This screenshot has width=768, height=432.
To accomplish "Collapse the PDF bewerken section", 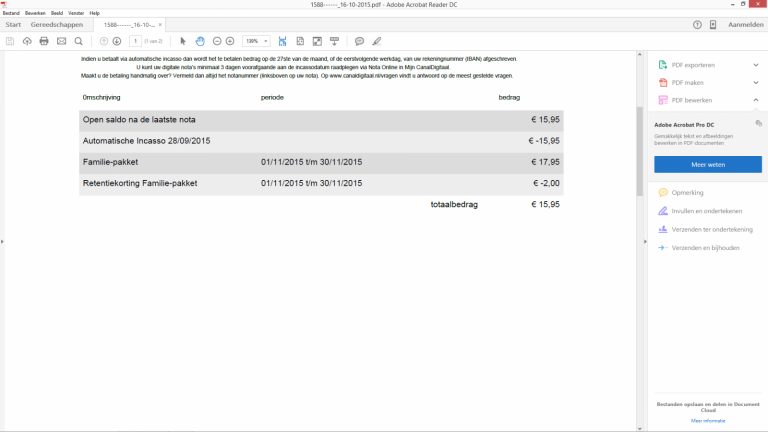I will click(755, 101).
